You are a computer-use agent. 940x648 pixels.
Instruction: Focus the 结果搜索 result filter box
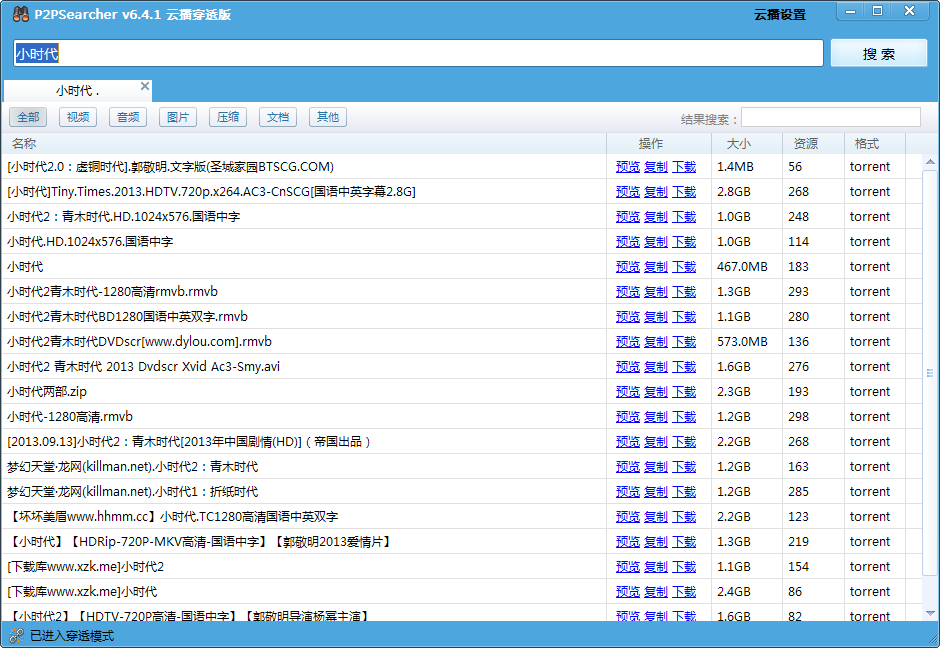tap(830, 118)
